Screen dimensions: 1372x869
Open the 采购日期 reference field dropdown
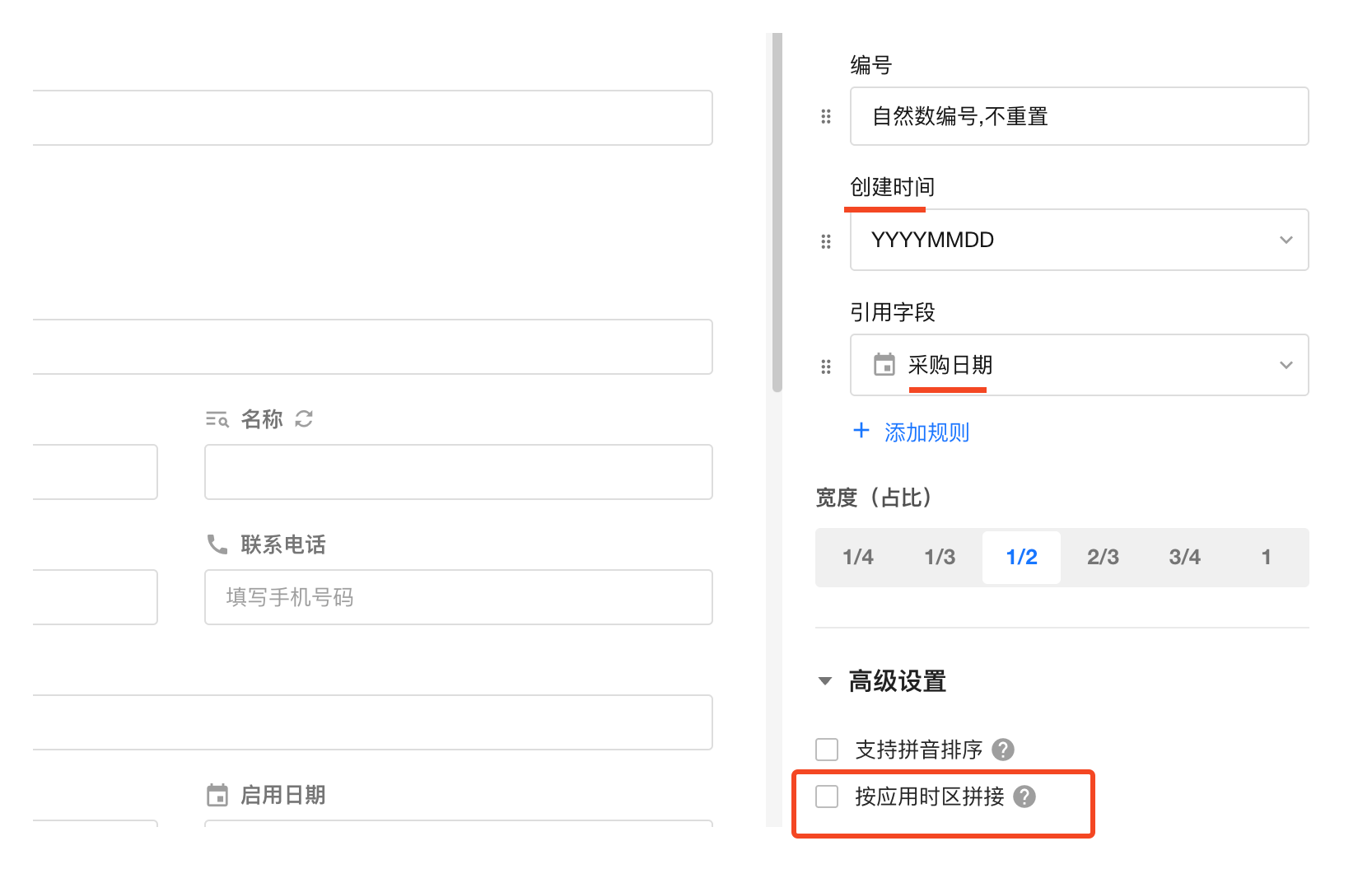tap(1079, 365)
